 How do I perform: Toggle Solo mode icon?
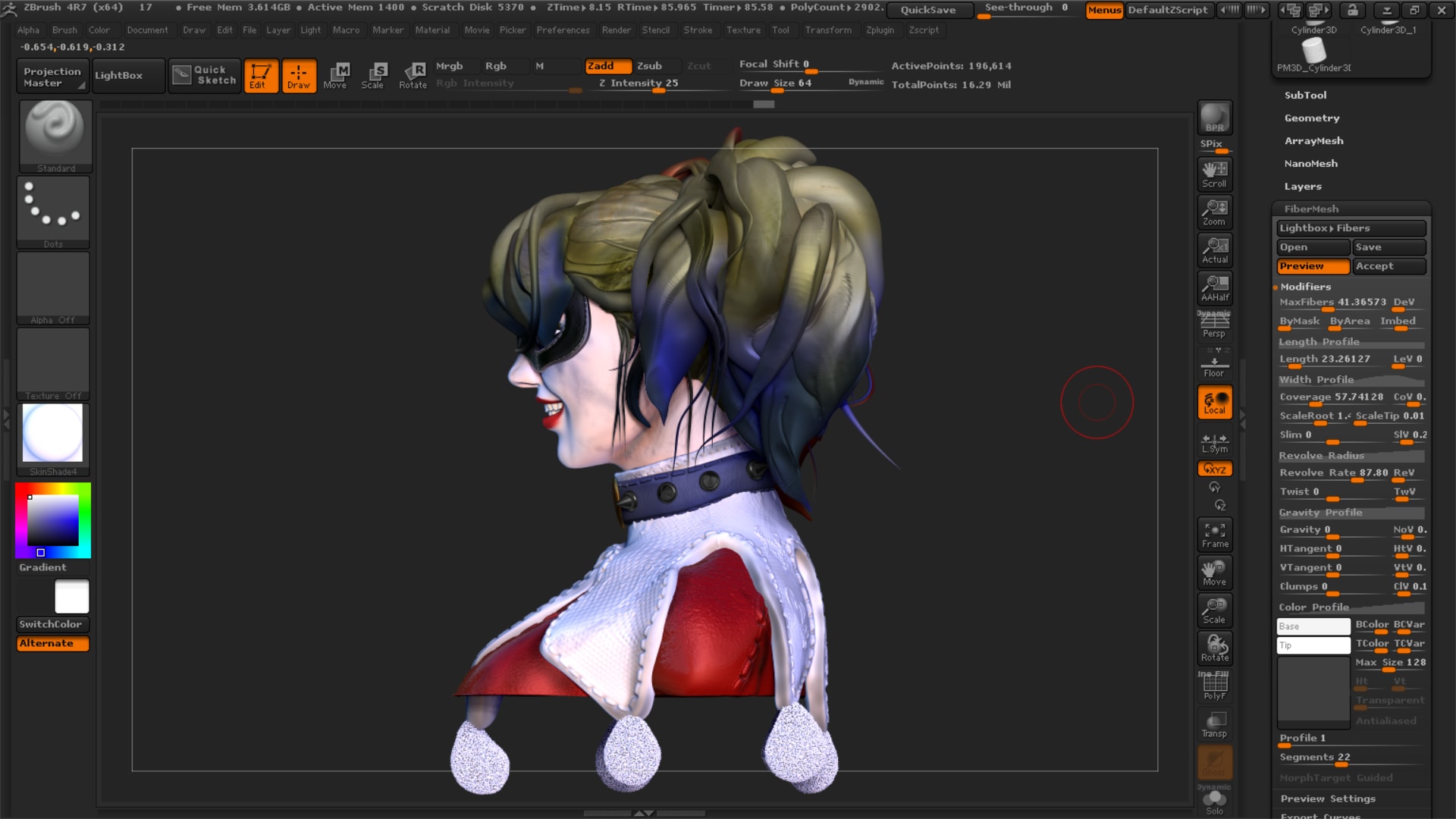coord(1214,802)
